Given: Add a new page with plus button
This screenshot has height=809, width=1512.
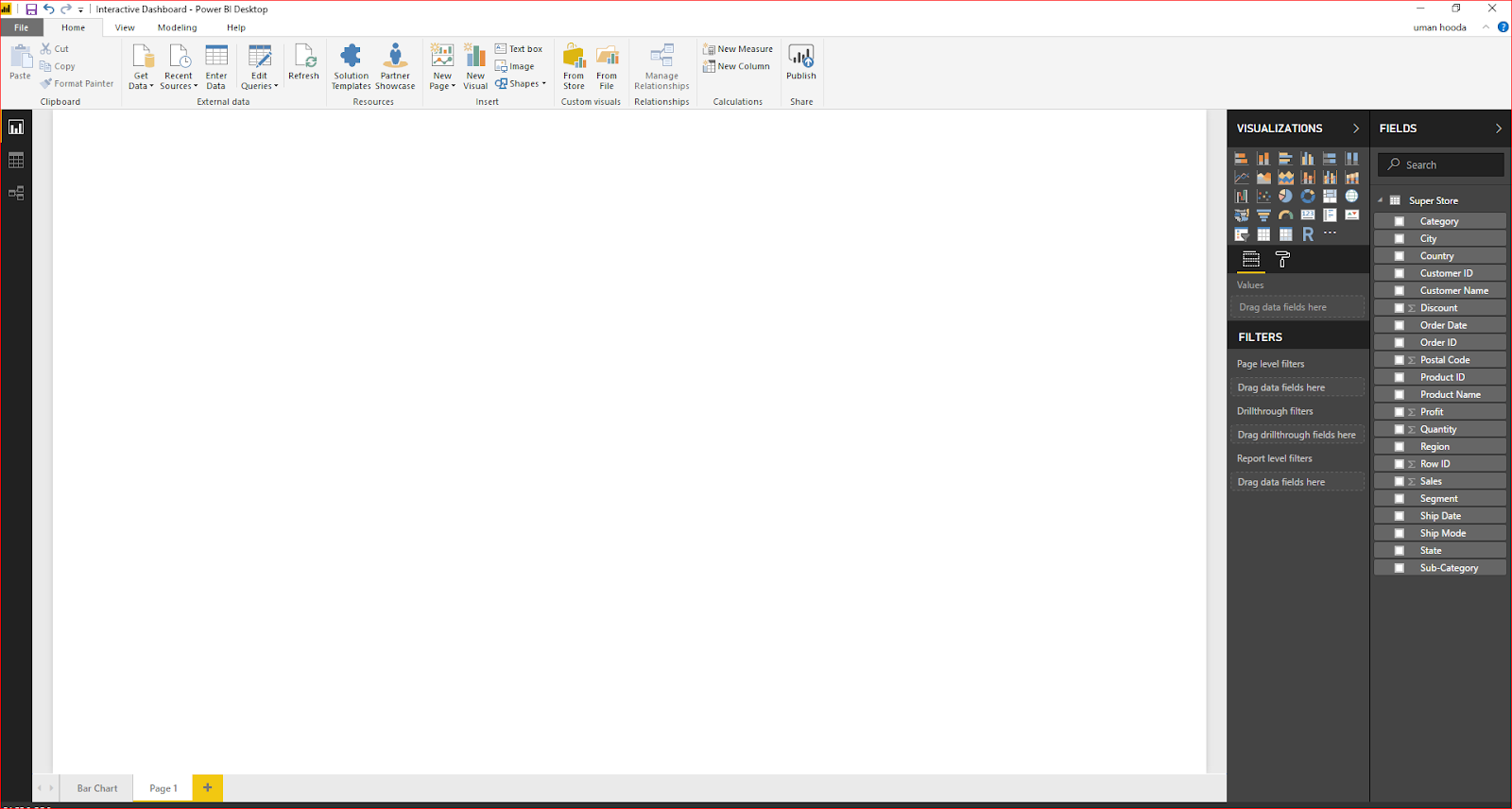Looking at the screenshot, I should coord(207,787).
